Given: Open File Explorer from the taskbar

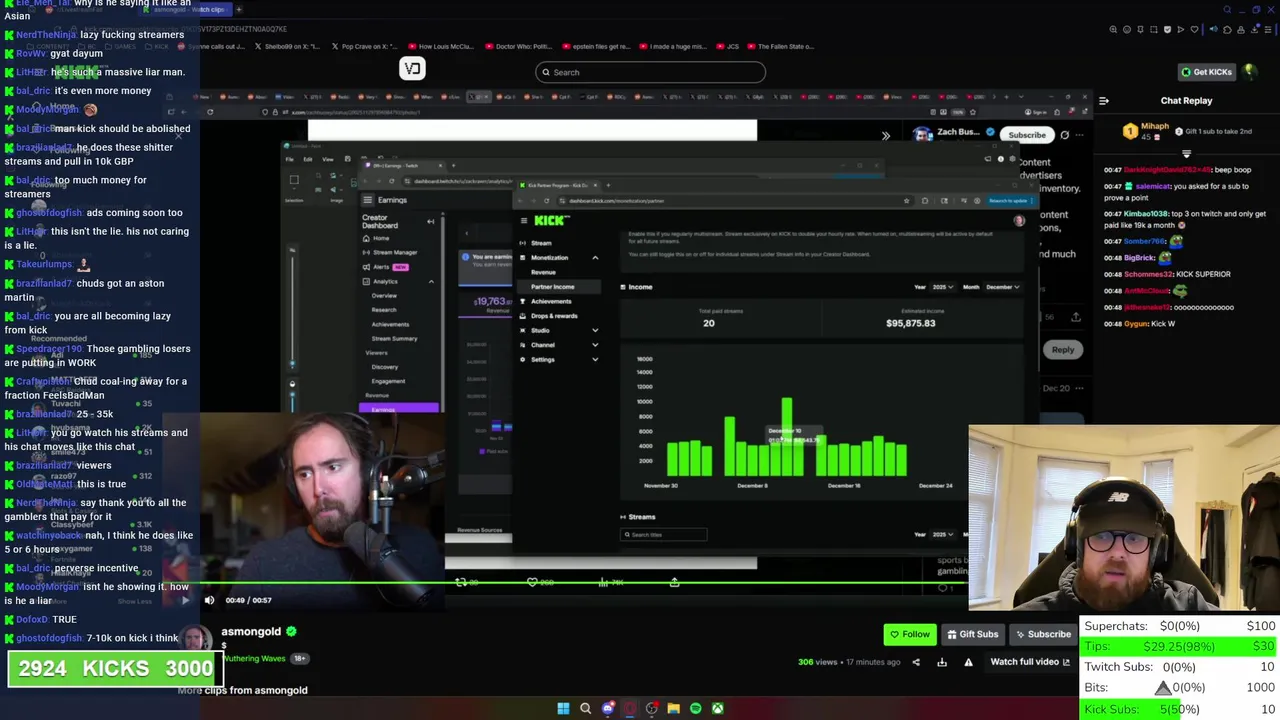Looking at the screenshot, I should pos(674,708).
